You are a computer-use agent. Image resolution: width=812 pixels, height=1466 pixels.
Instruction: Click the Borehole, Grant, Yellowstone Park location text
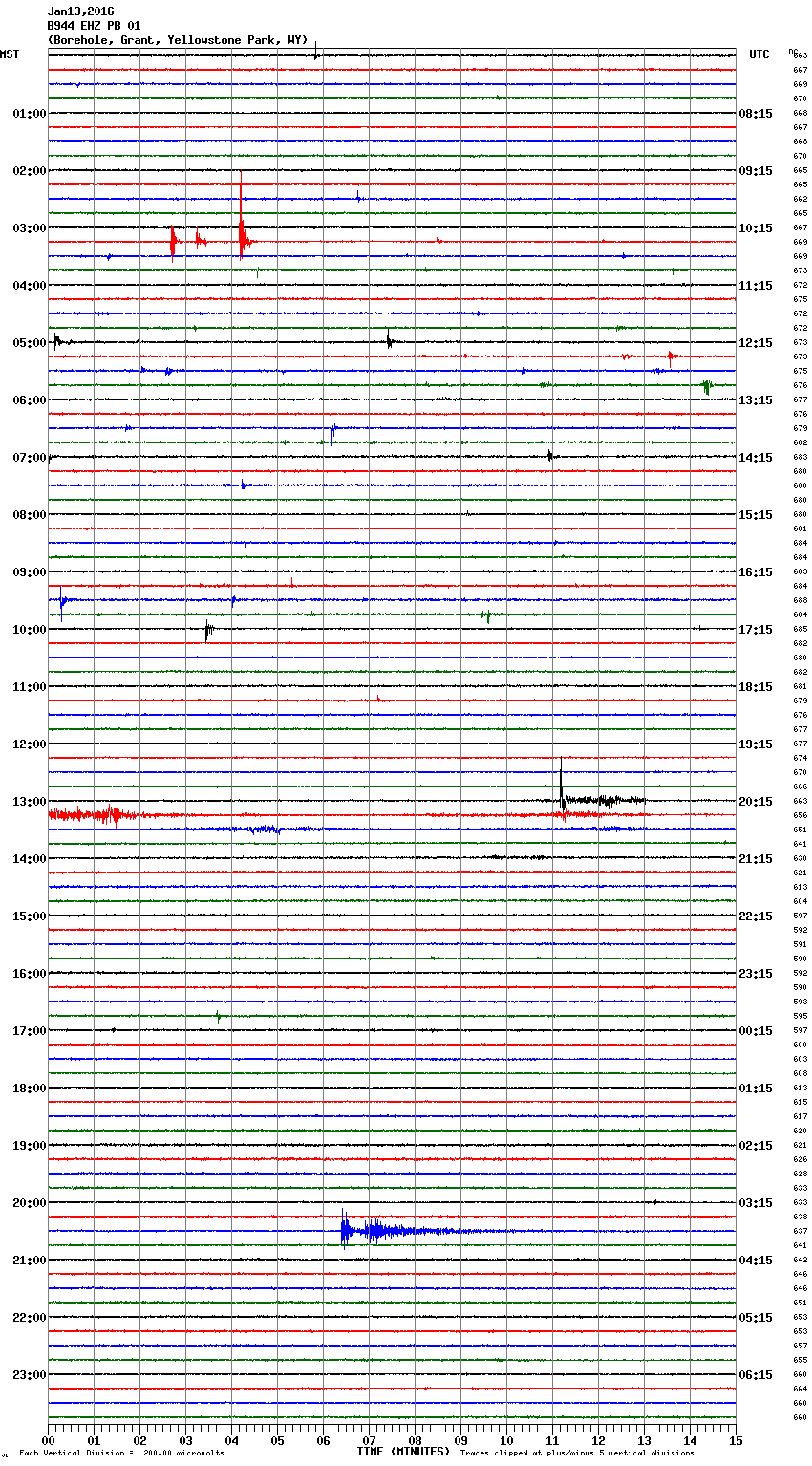coord(178,40)
